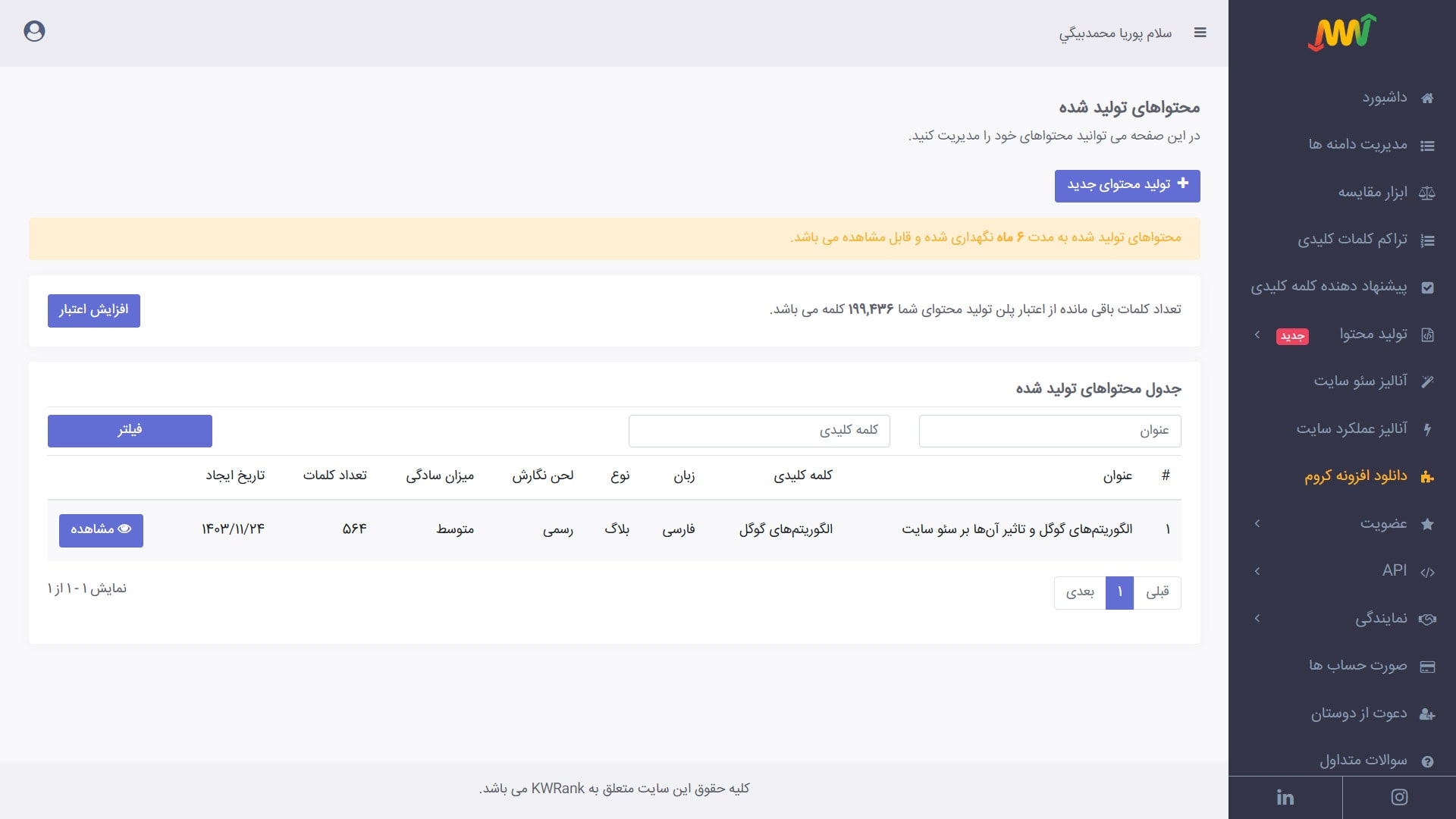Click the membership star icon
Viewport: 1456px width, 819px height.
1427,524
